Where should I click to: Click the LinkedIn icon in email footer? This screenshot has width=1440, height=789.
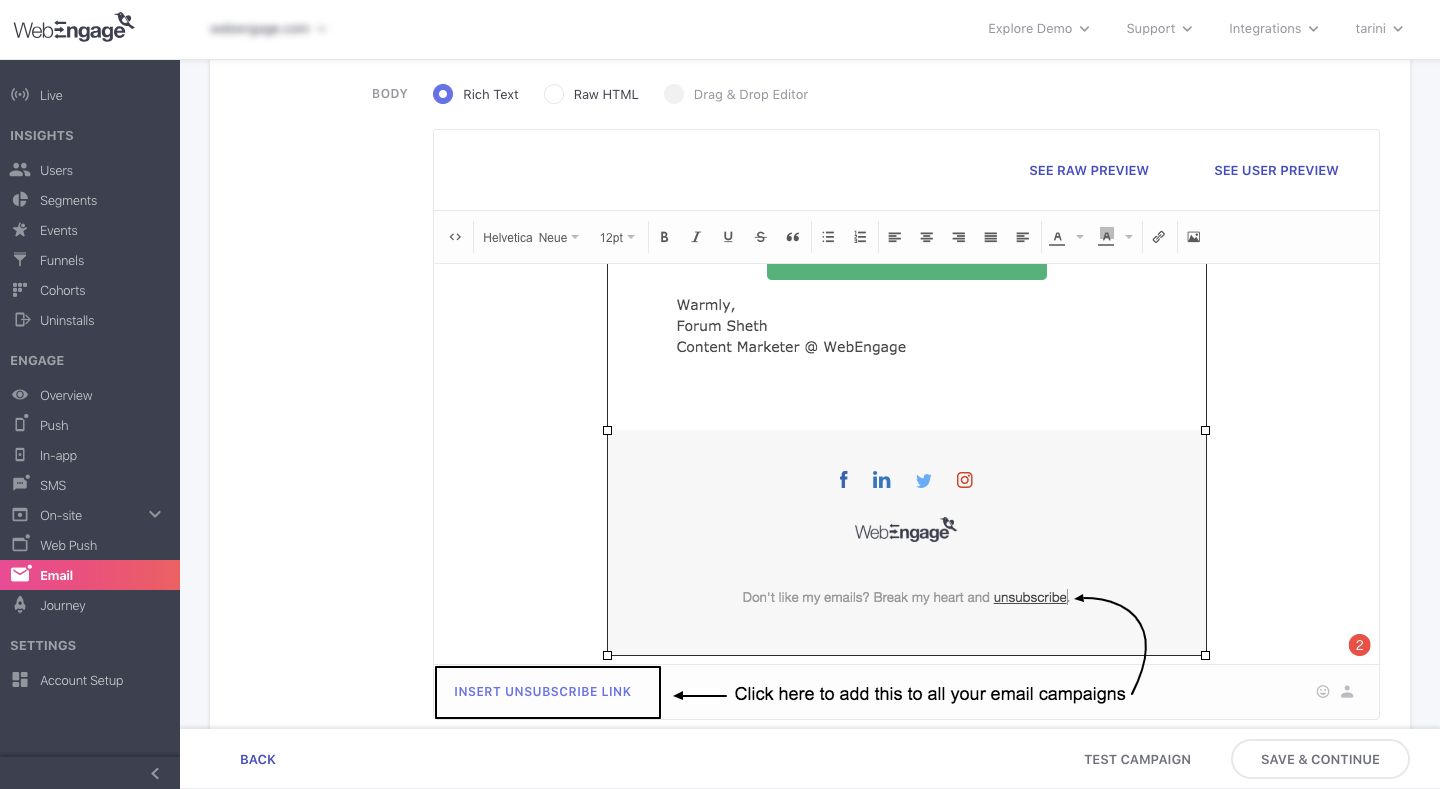coord(881,480)
